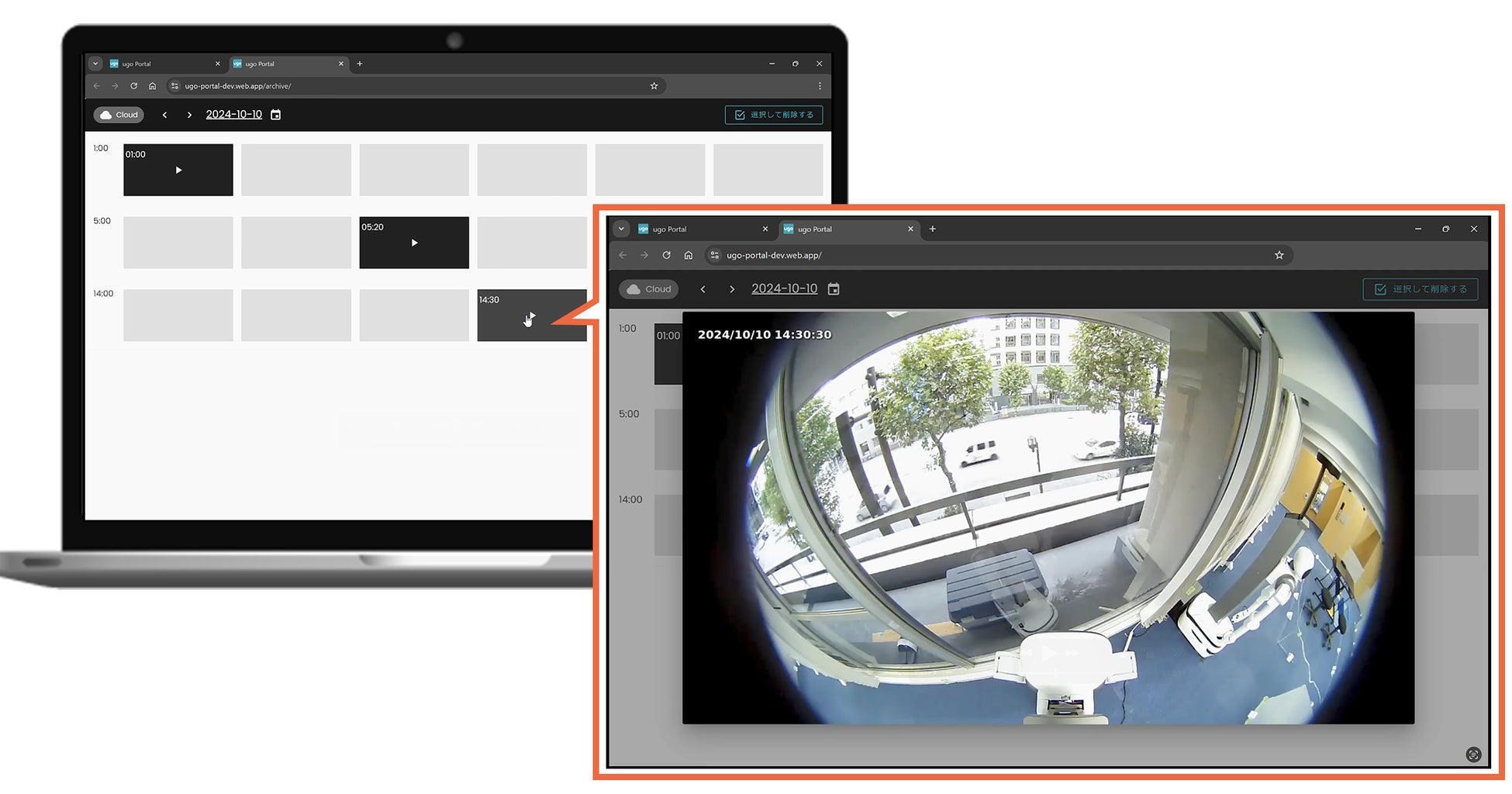The image size is (1512, 794).
Task: Play the 05:20 recording thumbnail on laptop
Action: (414, 243)
